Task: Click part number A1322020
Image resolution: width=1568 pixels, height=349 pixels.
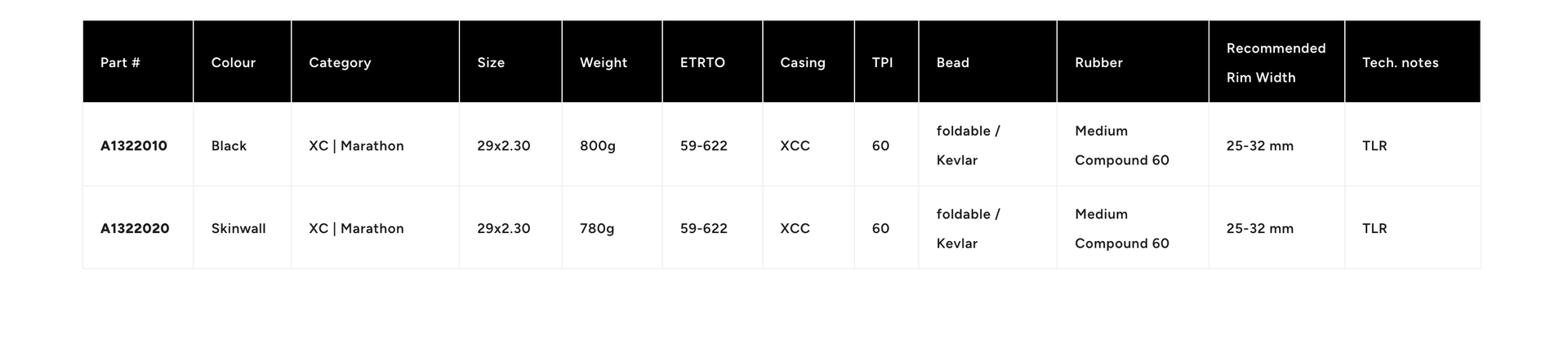Action: (135, 229)
